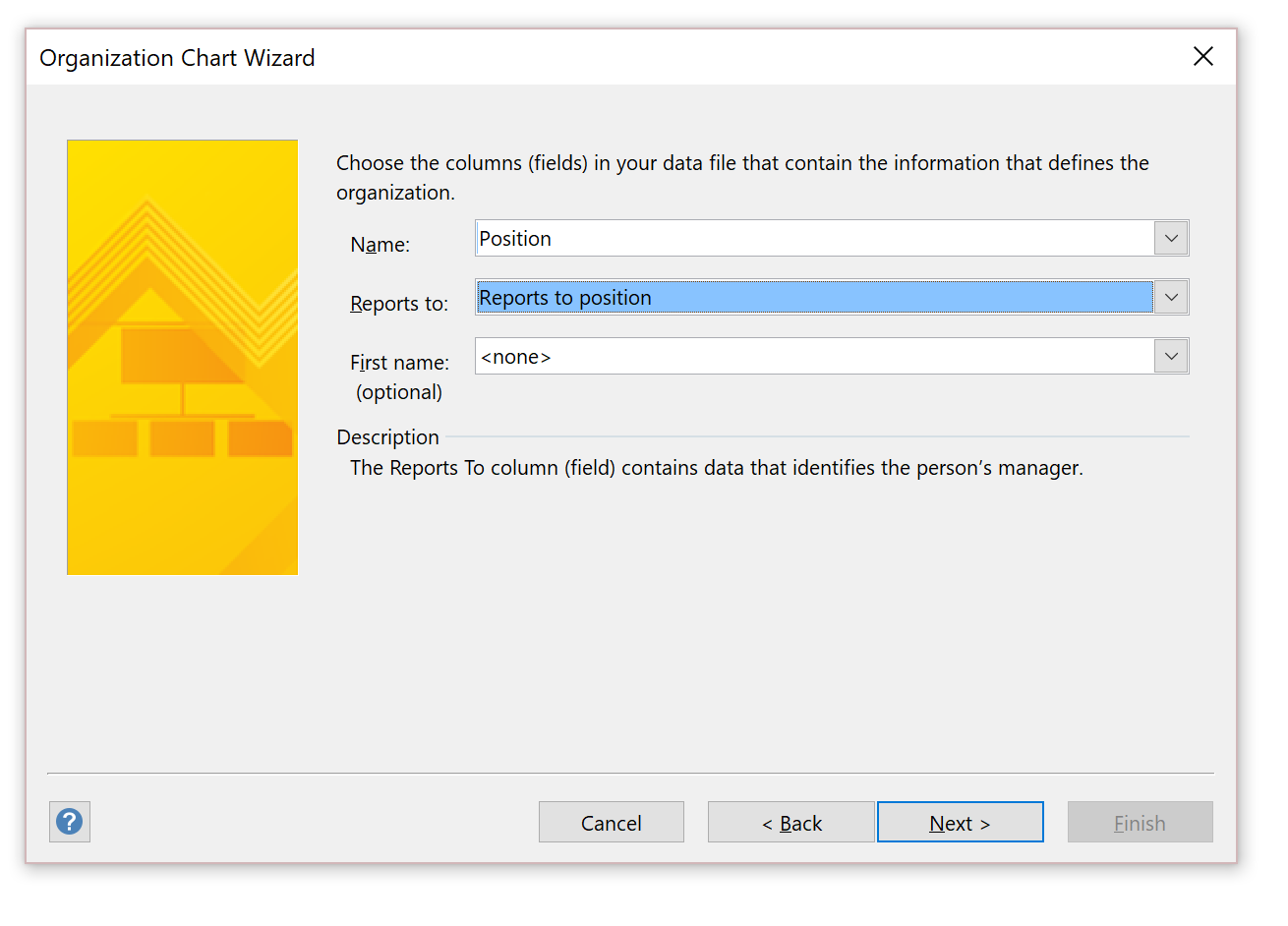
Task: Continue to the next wizard page
Action: click(x=961, y=822)
